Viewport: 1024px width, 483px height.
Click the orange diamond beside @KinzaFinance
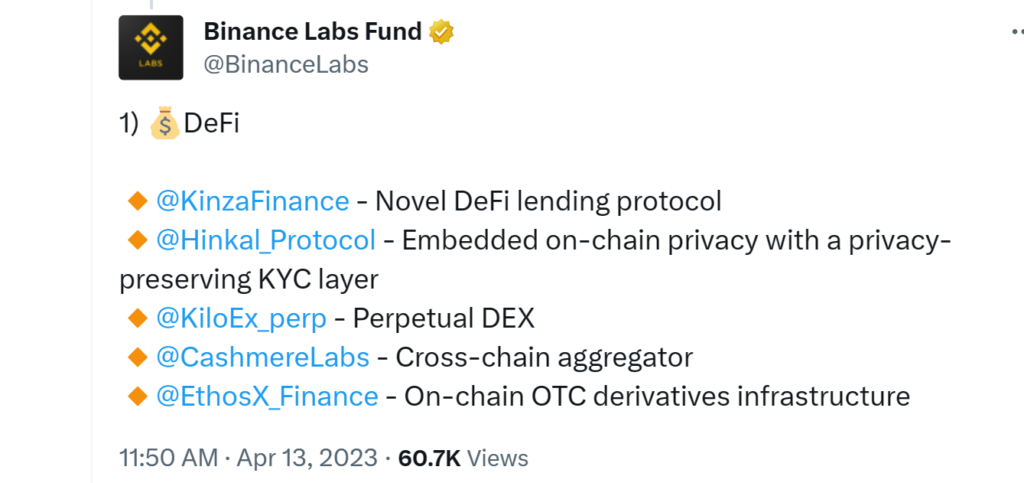(x=137, y=201)
